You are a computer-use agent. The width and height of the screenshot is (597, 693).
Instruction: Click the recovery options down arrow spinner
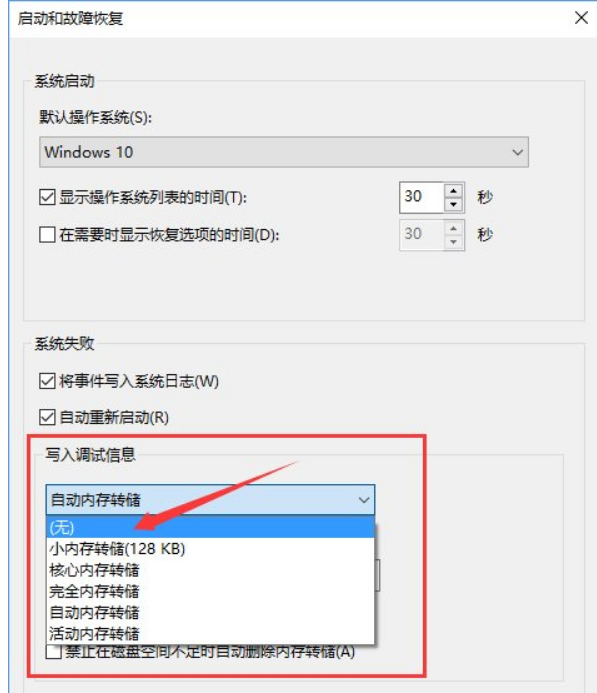click(x=453, y=242)
